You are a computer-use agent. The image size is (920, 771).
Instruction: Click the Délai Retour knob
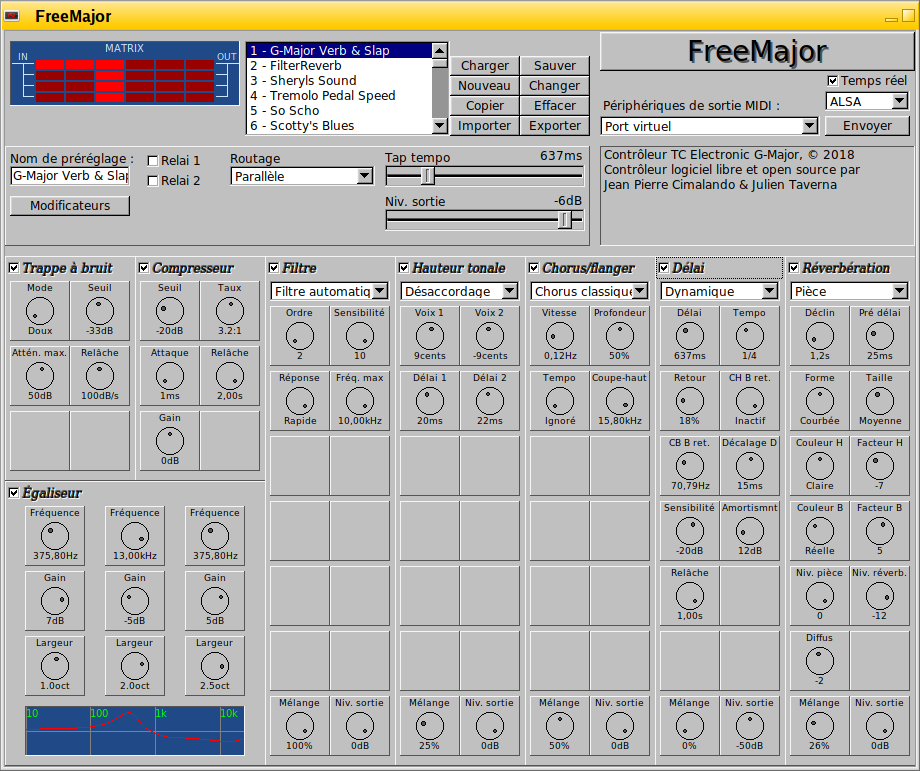[x=689, y=401]
